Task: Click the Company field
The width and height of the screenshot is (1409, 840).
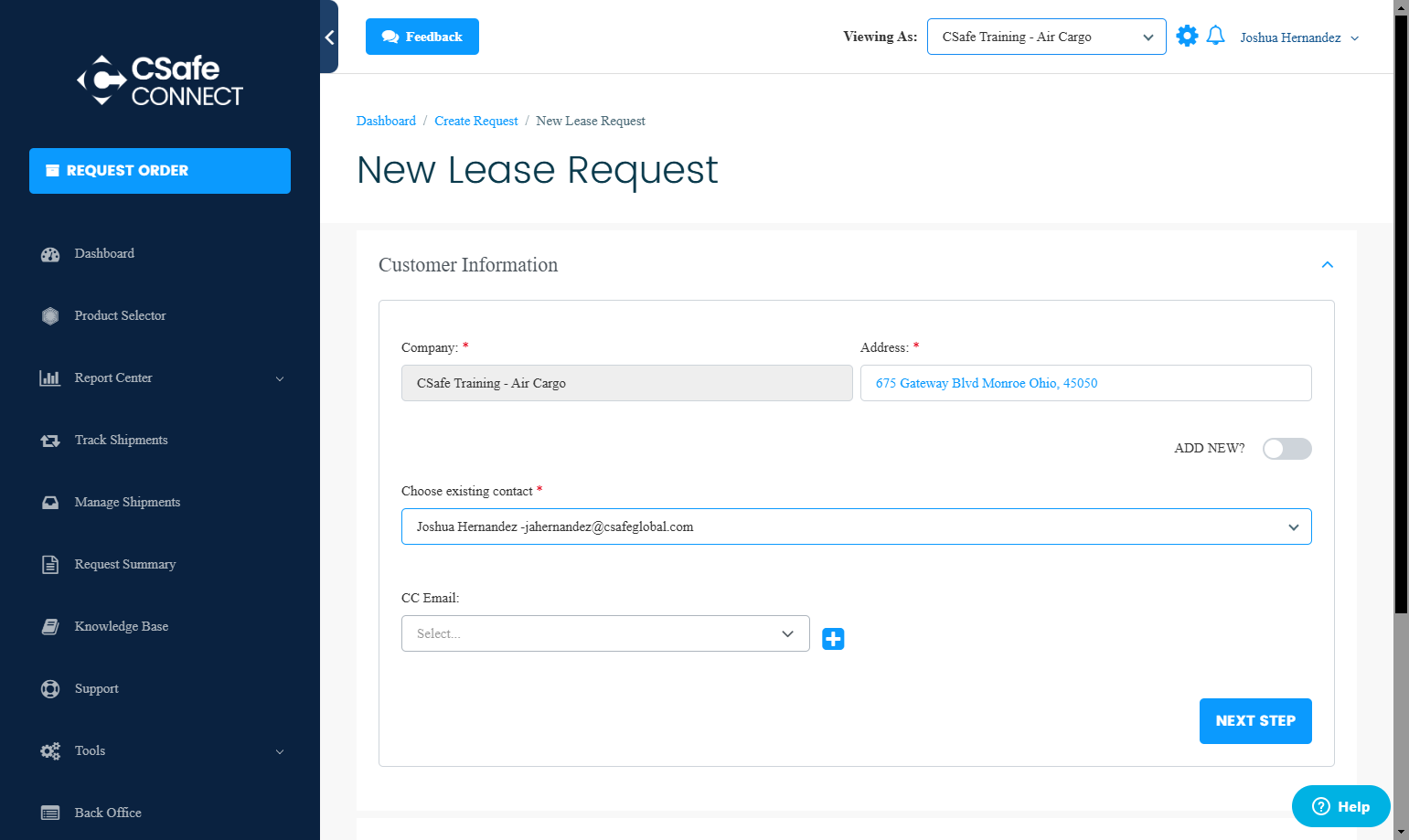Action: click(x=627, y=383)
